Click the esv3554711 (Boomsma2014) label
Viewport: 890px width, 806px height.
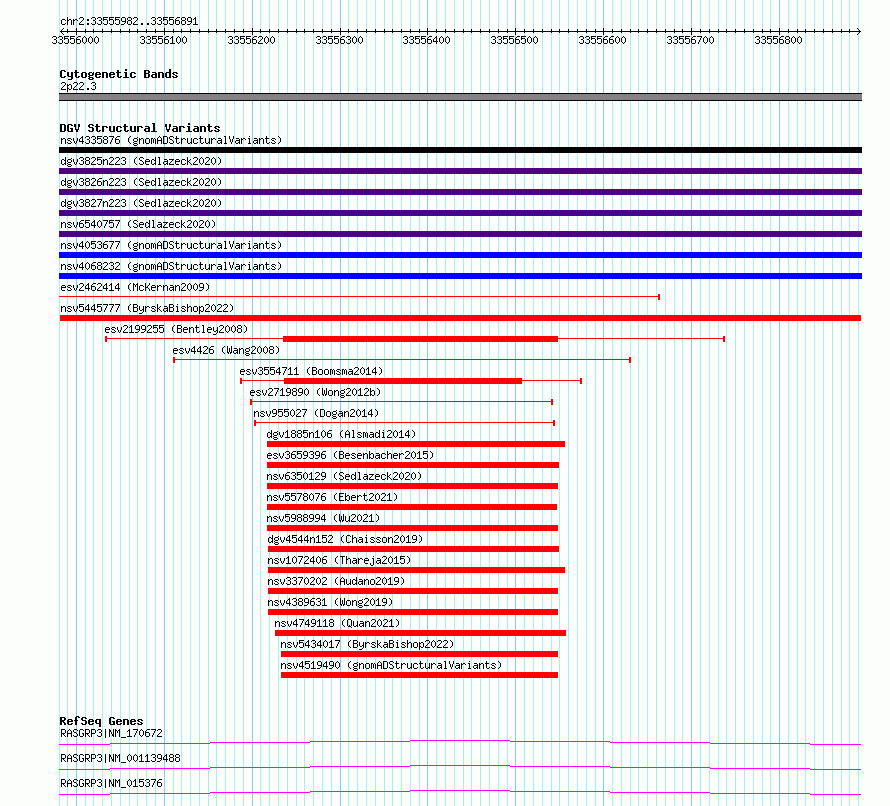pyautogui.click(x=311, y=371)
